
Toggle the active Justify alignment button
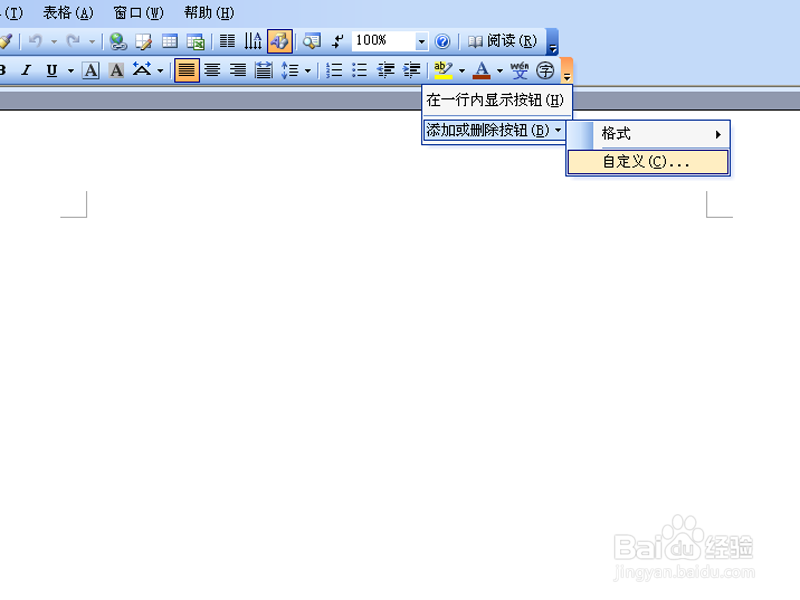(187, 70)
